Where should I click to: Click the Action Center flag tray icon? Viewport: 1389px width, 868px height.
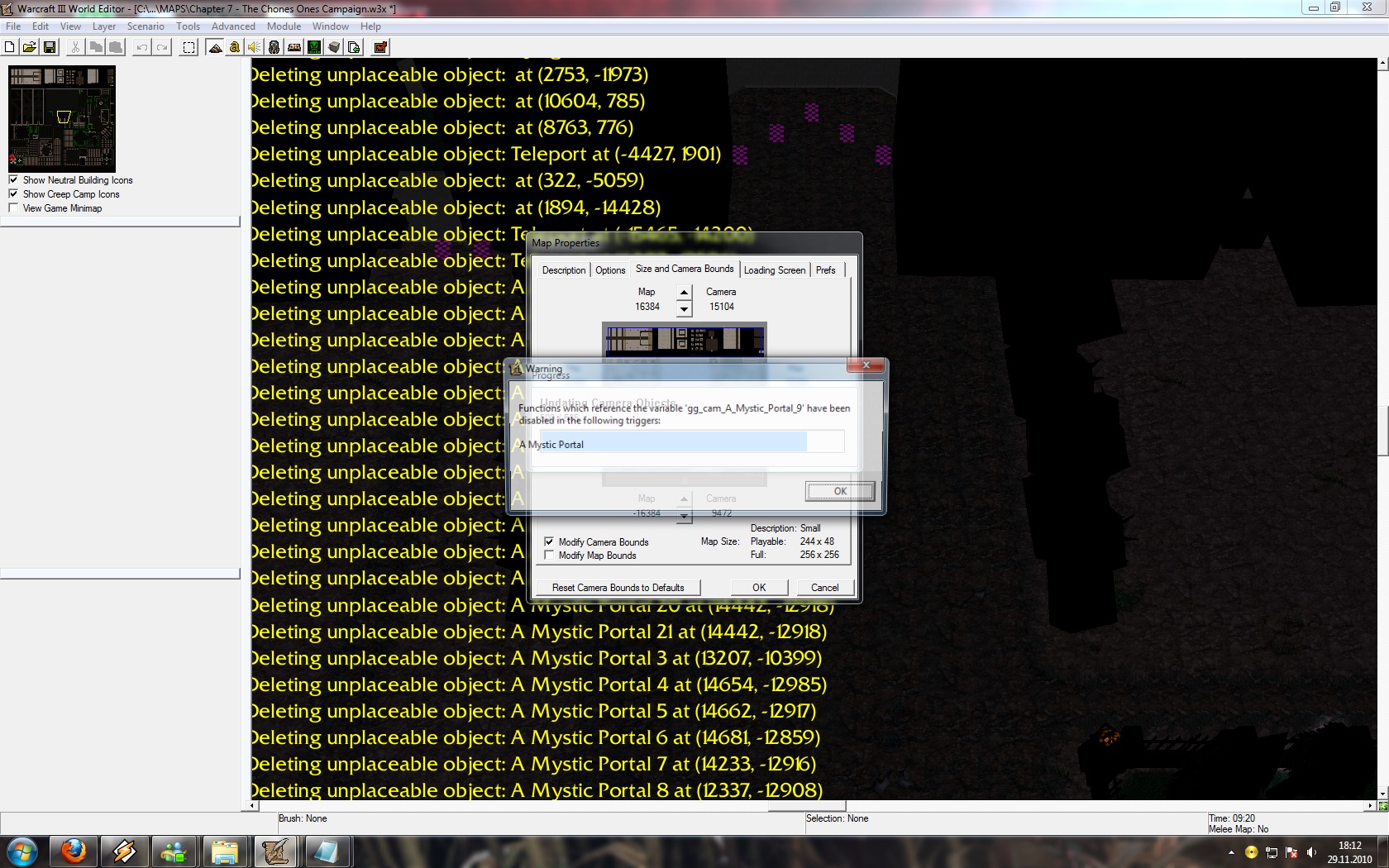(1291, 852)
